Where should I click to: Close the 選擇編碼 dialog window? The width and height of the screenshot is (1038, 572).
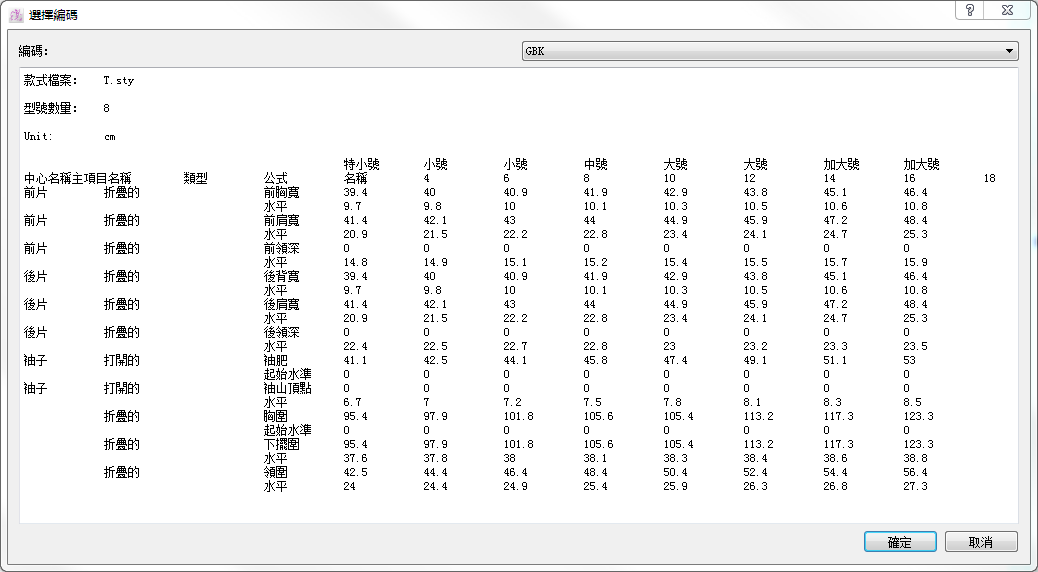click(x=1009, y=10)
